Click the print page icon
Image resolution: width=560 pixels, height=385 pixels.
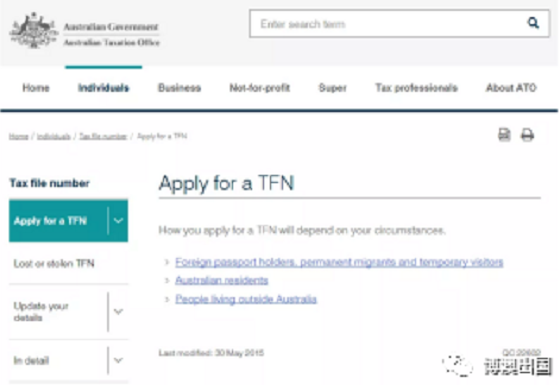527,135
